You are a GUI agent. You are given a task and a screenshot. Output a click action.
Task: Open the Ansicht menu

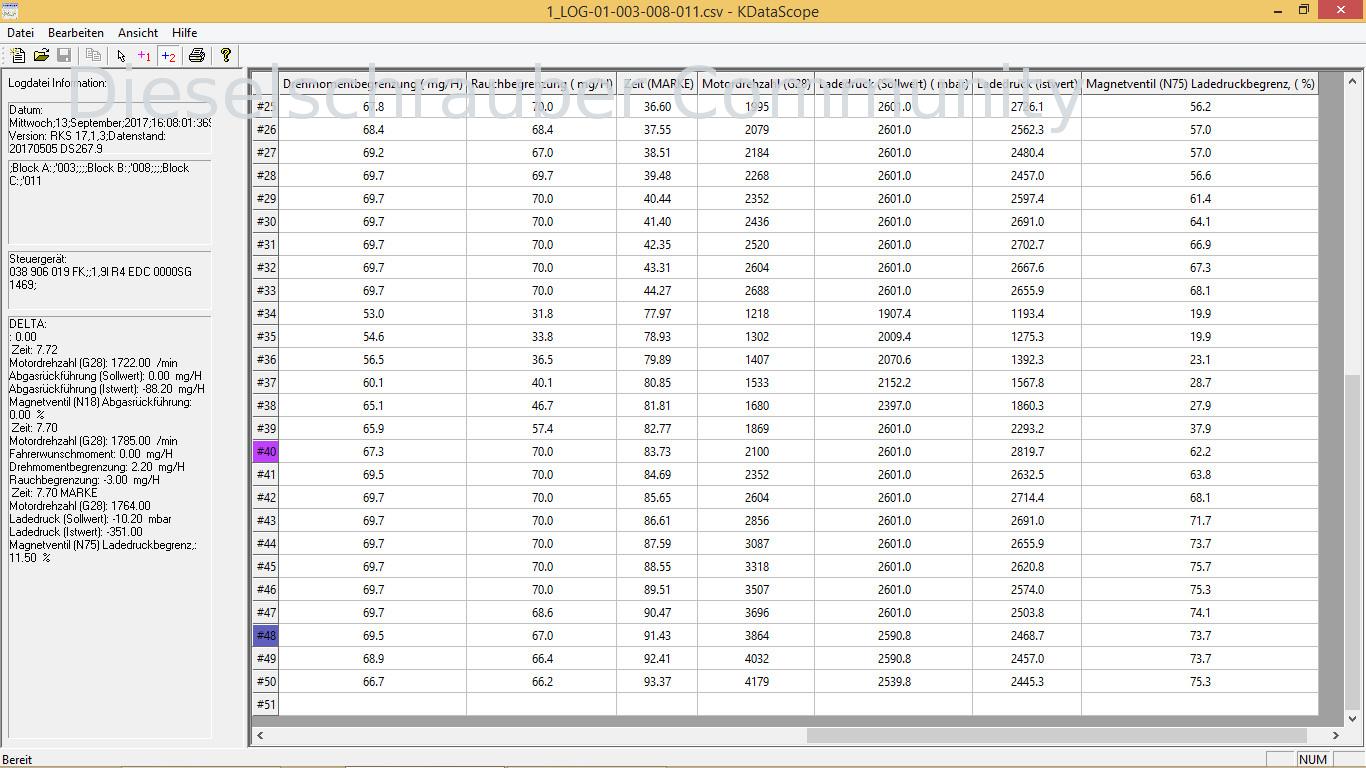(138, 33)
